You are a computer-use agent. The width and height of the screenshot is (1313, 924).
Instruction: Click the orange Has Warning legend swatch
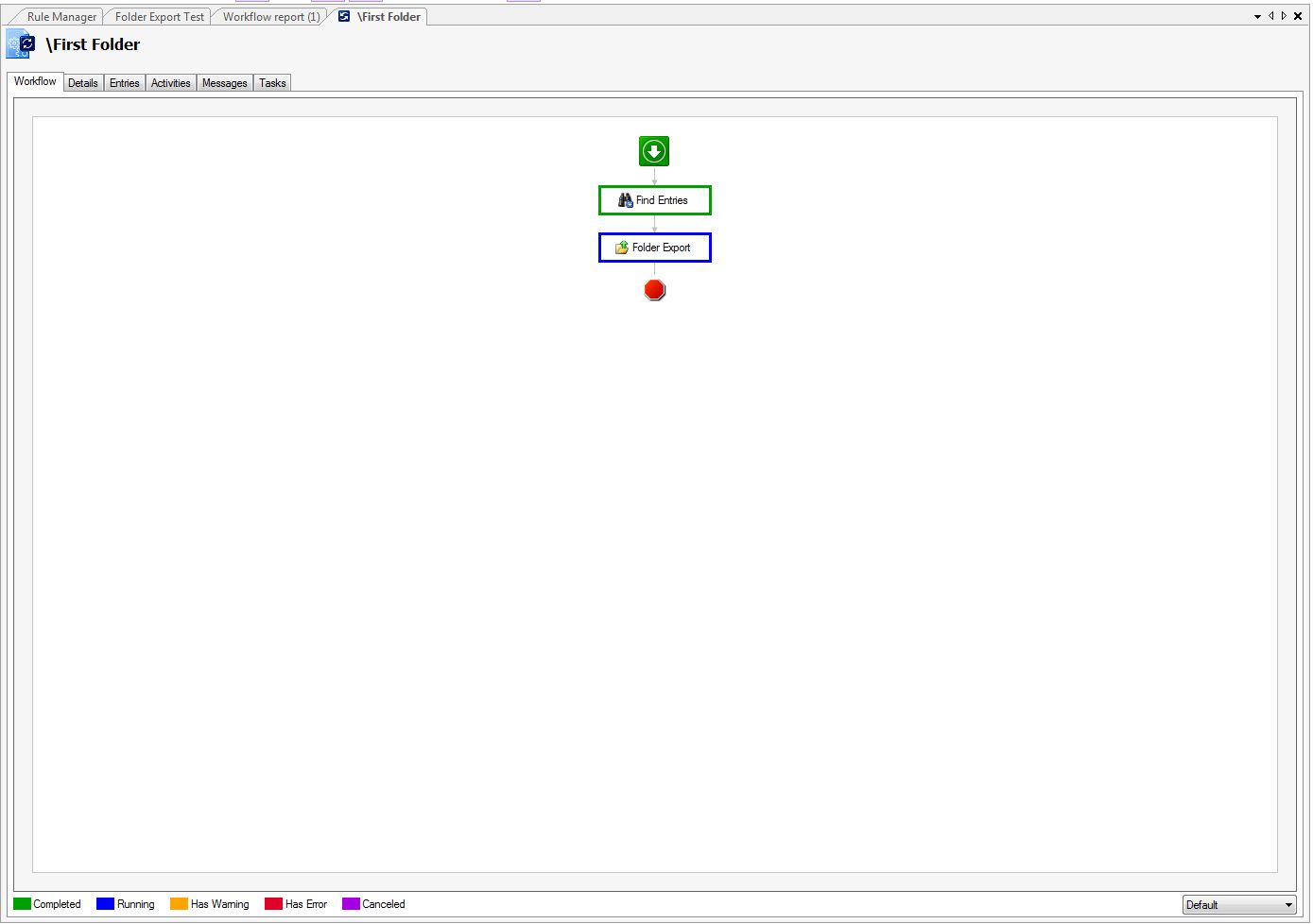point(179,904)
